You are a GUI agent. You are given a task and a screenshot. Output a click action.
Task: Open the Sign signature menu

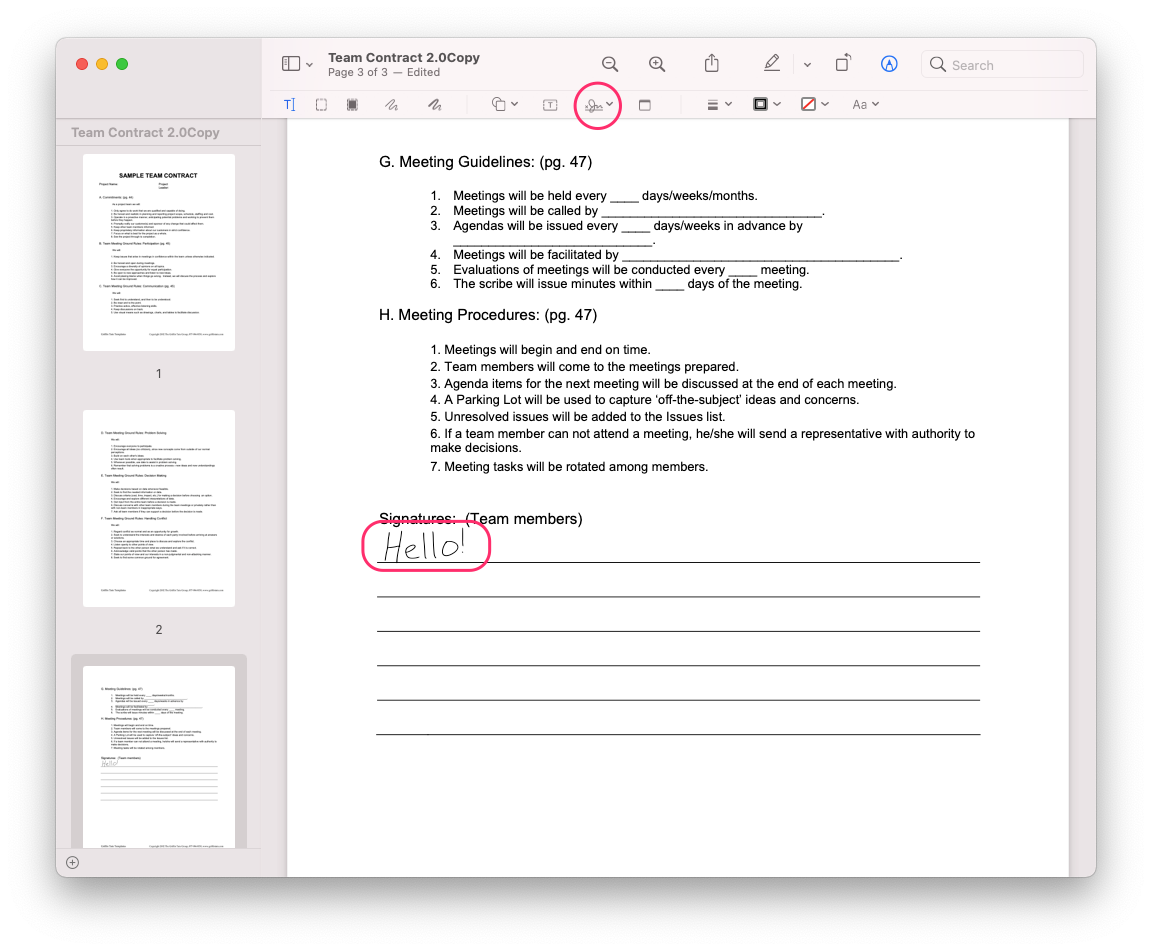tap(598, 105)
